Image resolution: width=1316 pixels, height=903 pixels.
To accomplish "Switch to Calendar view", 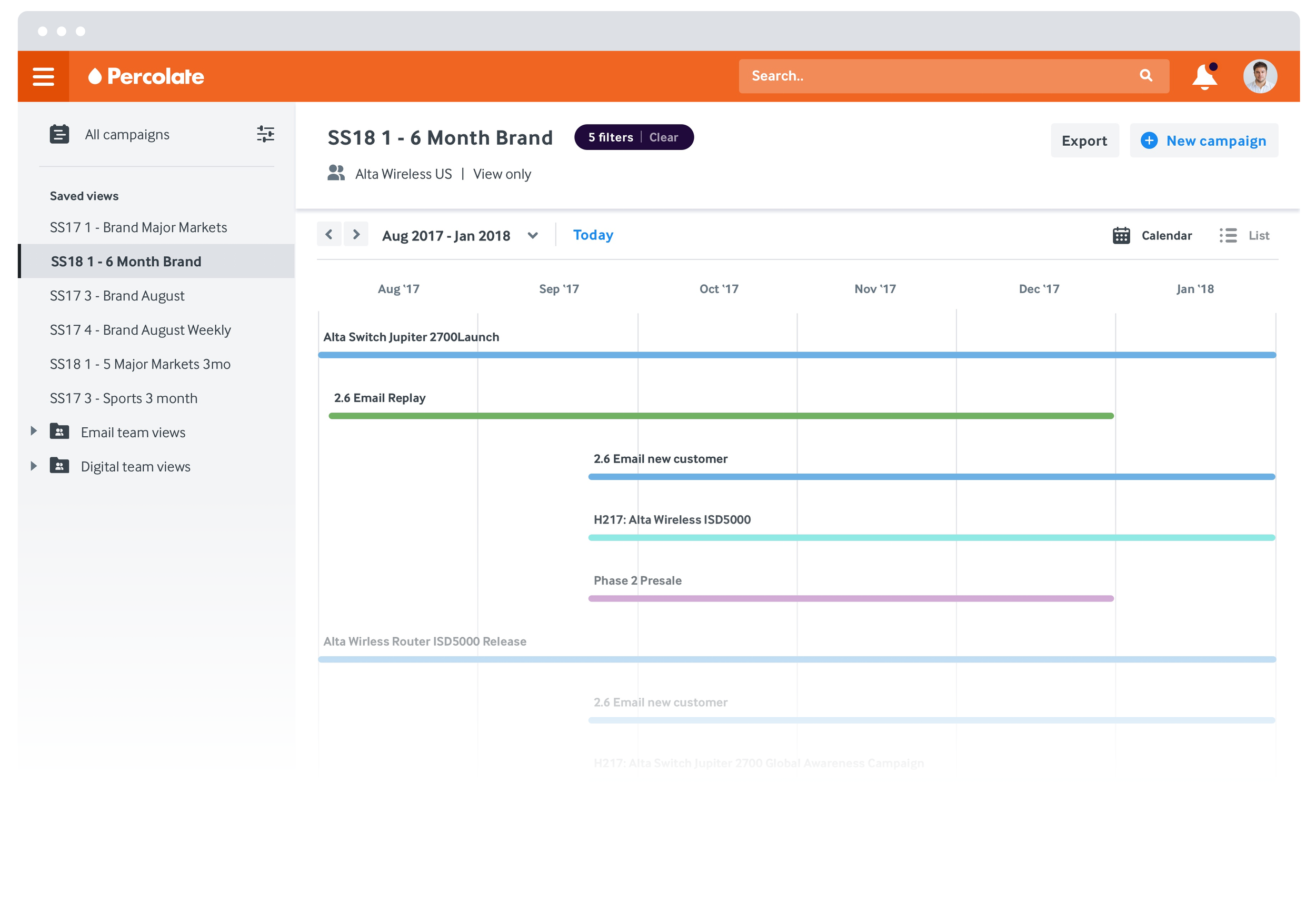I will click(1152, 236).
